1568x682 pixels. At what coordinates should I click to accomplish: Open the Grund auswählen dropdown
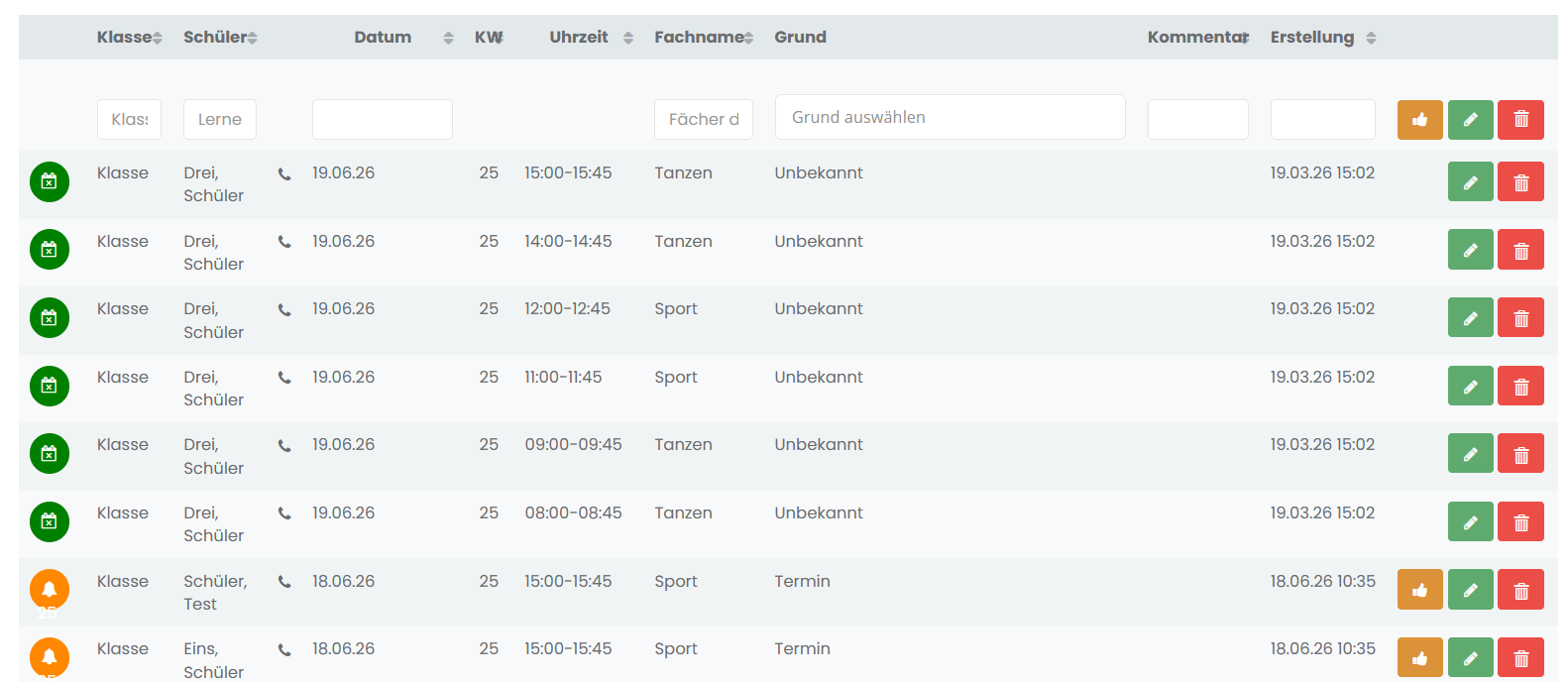pyautogui.click(x=950, y=117)
